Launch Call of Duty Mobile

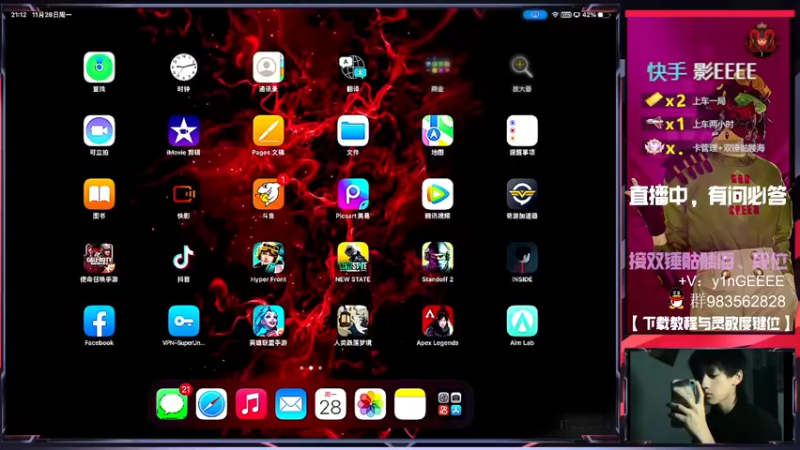click(99, 258)
